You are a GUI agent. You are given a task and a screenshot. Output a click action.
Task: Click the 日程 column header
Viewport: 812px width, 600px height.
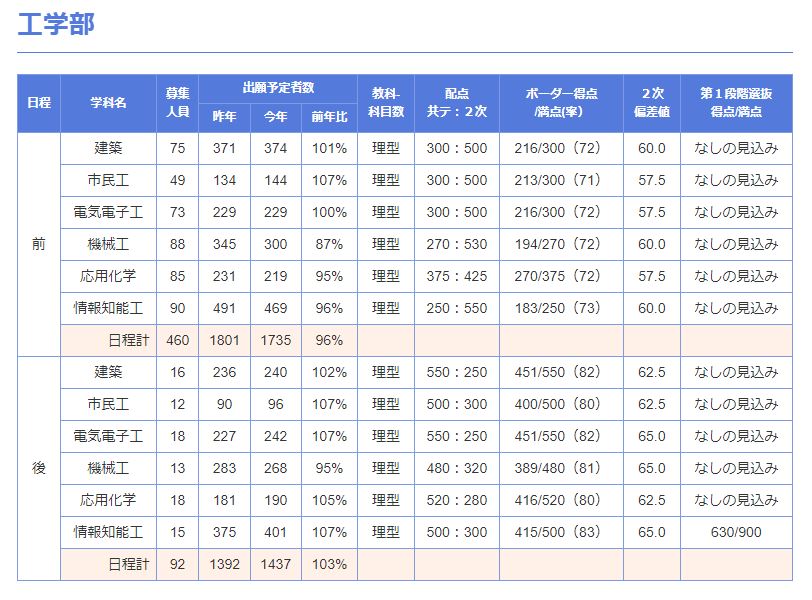(39, 103)
